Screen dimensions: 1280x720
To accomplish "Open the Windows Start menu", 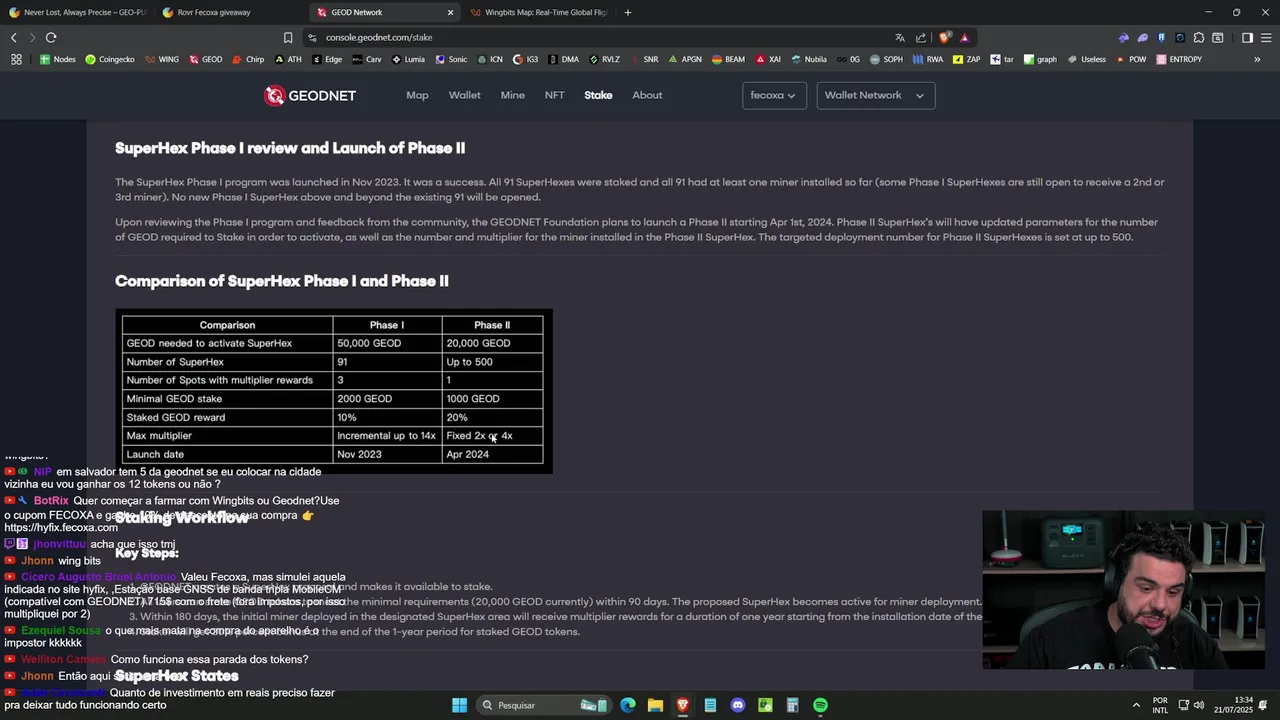I will pyautogui.click(x=459, y=705).
